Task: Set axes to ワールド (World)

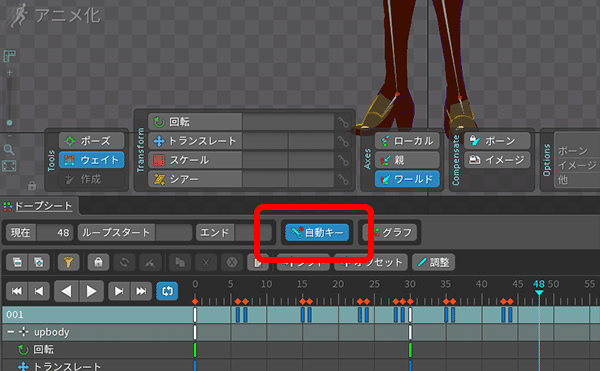Action: [407, 179]
